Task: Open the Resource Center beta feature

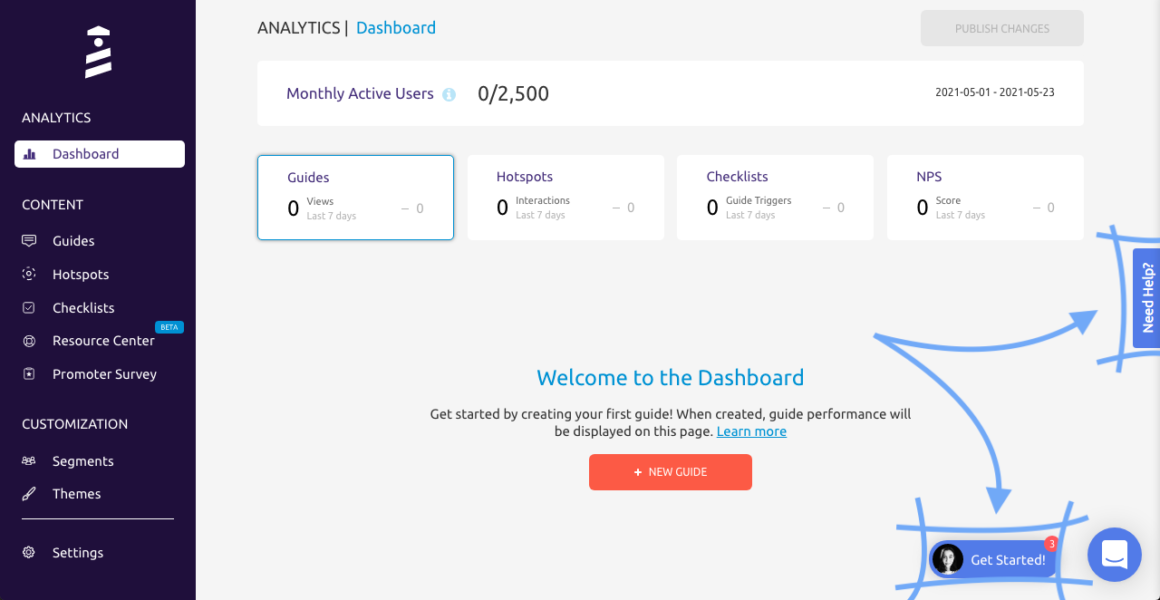Action: (x=103, y=340)
